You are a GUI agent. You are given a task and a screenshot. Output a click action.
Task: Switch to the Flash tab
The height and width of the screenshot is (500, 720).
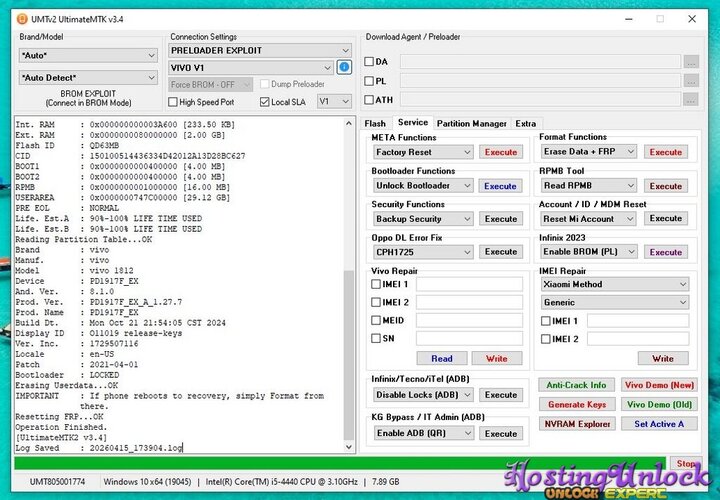(x=375, y=124)
